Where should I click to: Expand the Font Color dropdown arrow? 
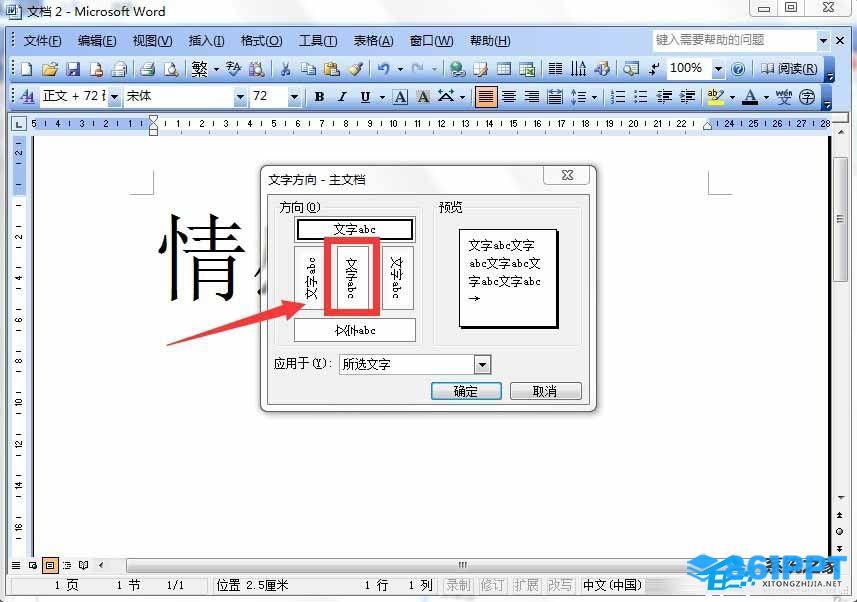click(x=766, y=97)
